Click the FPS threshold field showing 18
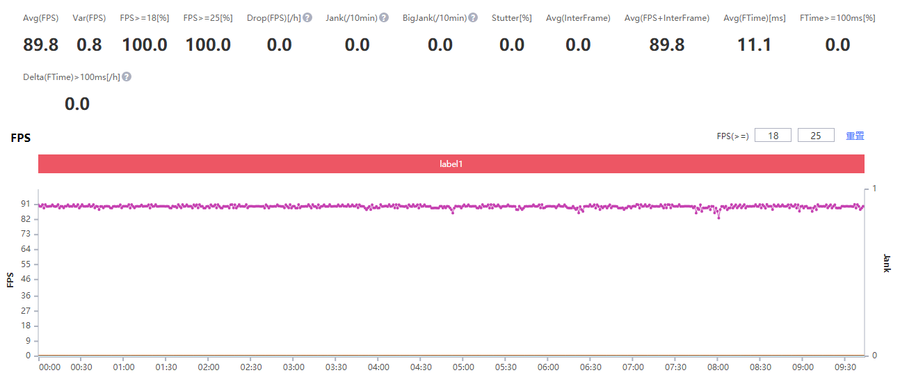Image resolution: width=900 pixels, height=375 pixels. 773,136
